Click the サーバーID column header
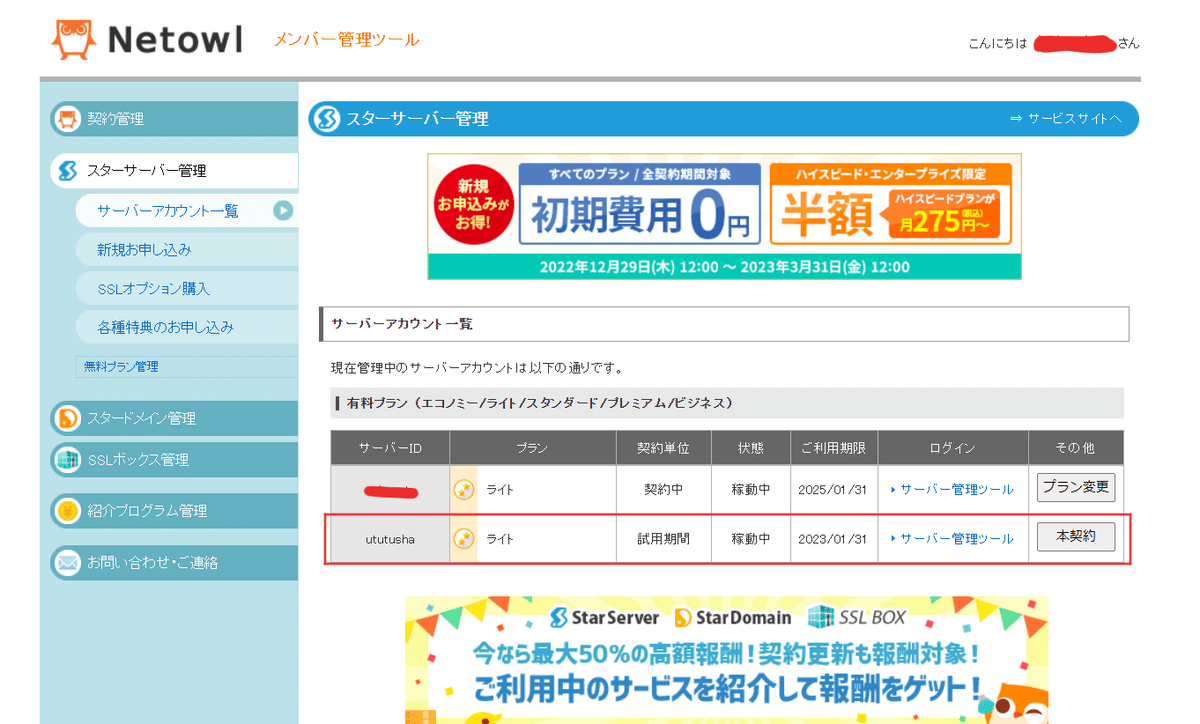Screen dimensions: 1200x724 pyautogui.click(x=390, y=447)
